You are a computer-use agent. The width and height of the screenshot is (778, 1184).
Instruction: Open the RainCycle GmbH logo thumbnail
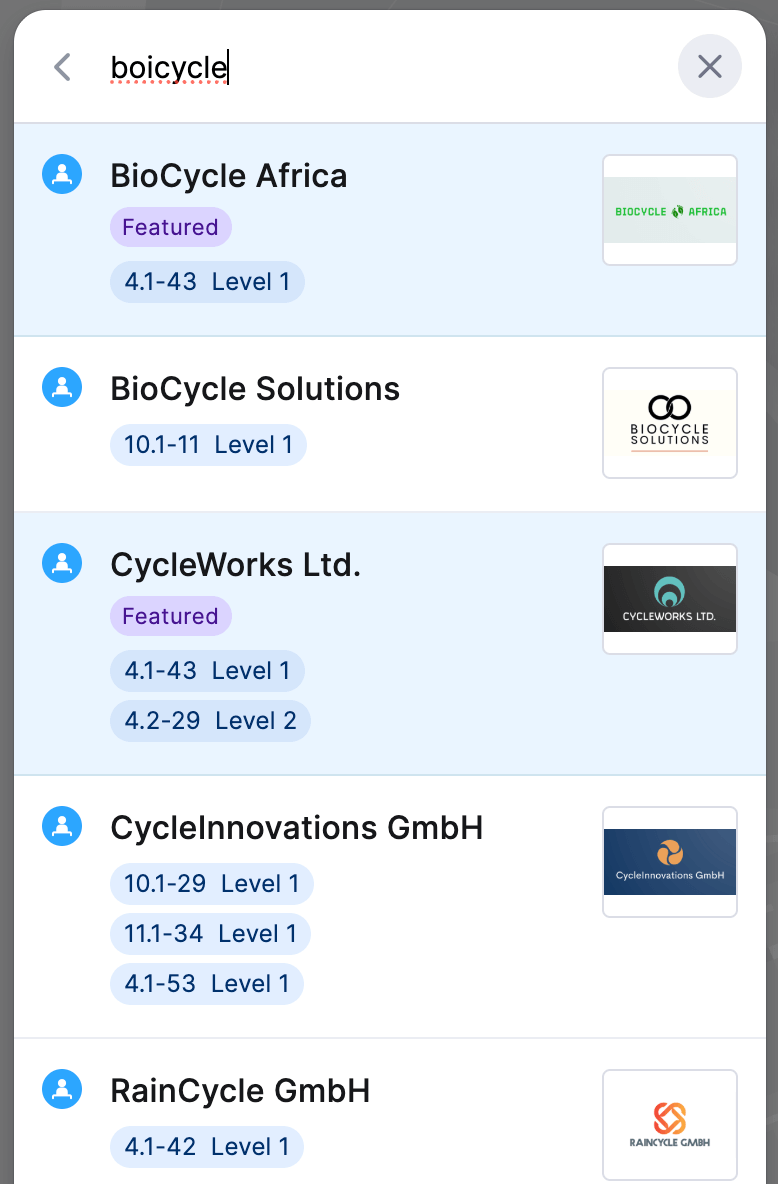(x=669, y=1124)
